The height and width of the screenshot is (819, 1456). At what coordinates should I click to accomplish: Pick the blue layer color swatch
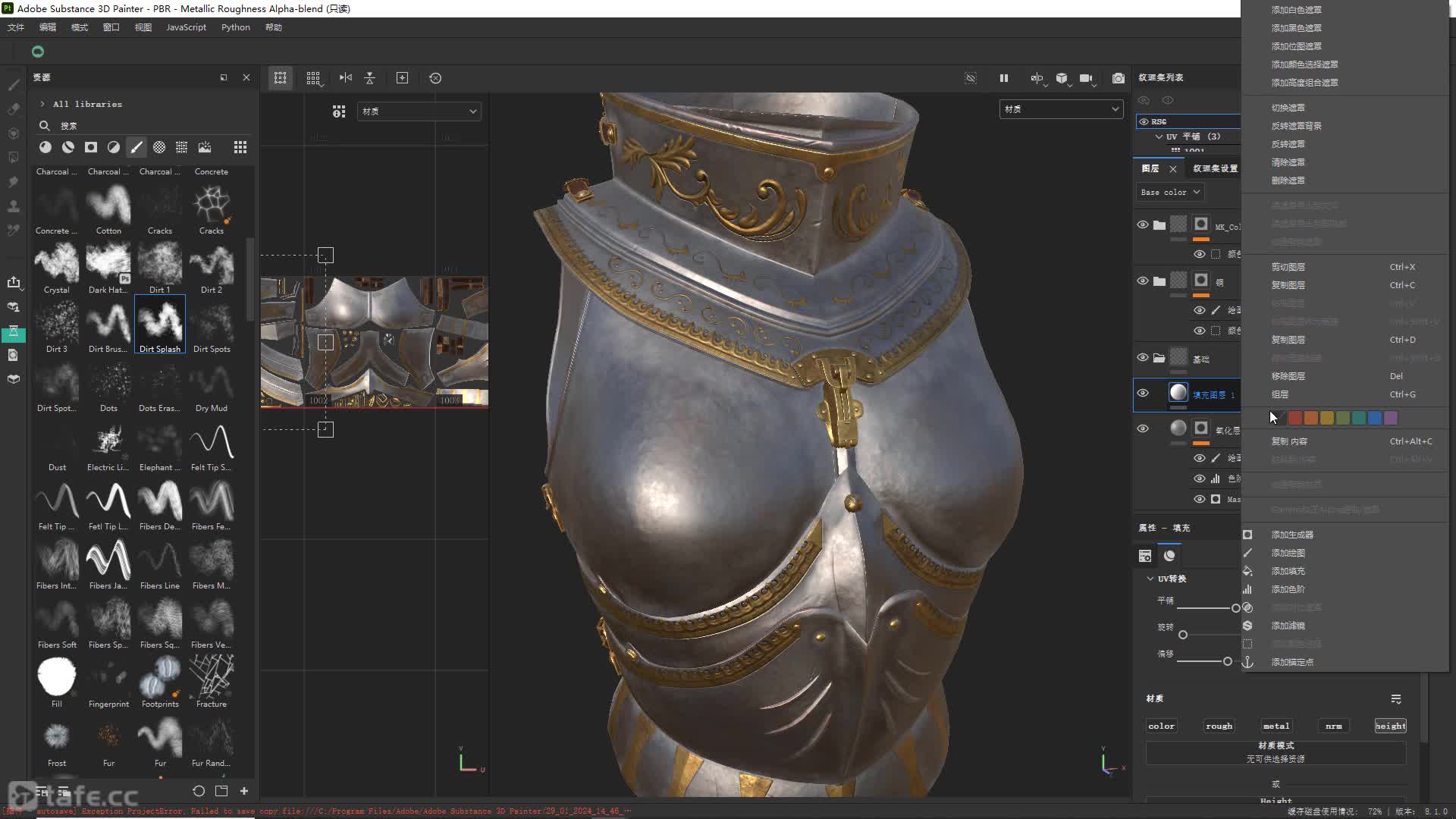pyautogui.click(x=1375, y=418)
